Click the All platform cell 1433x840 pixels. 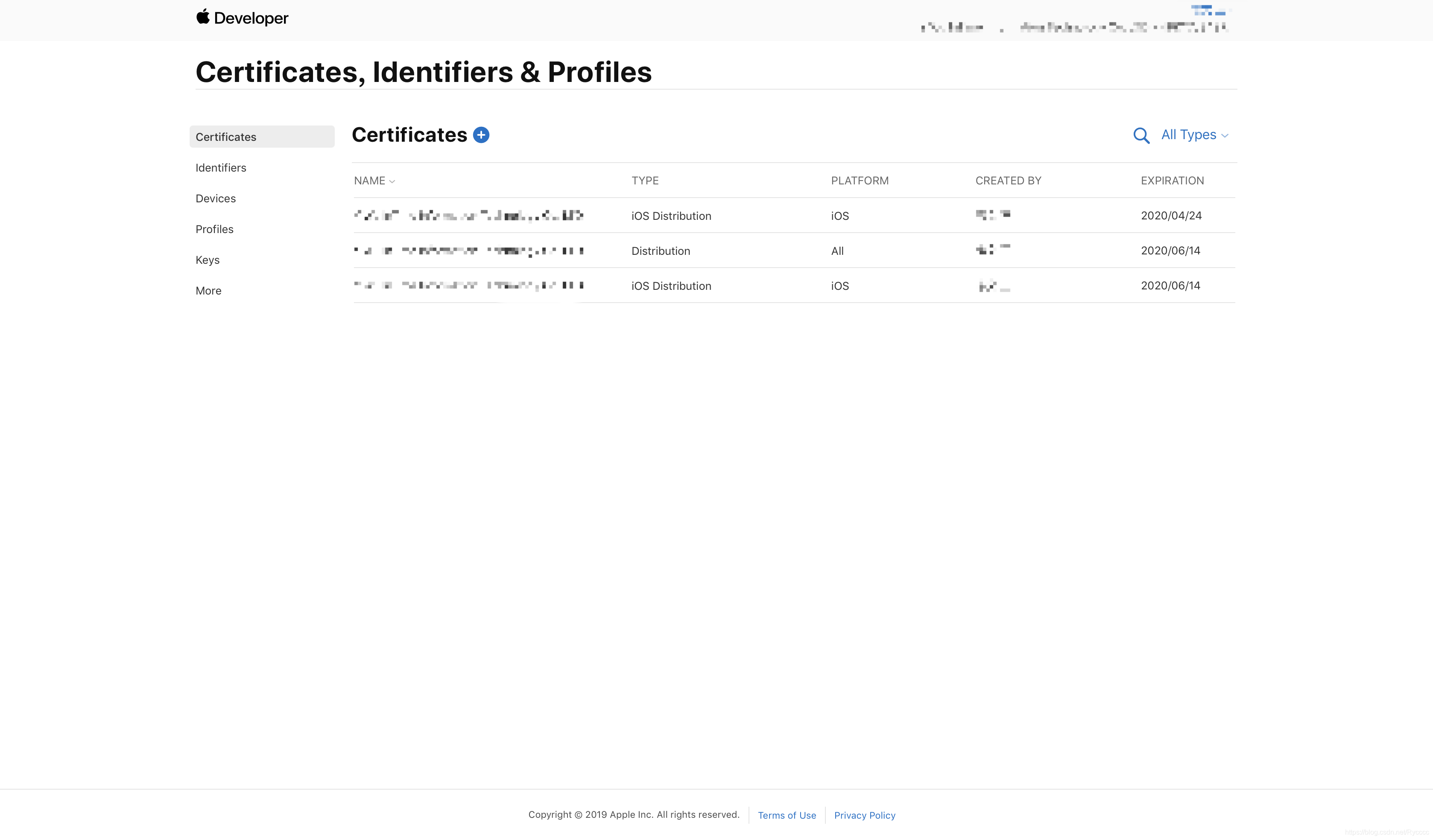[x=837, y=251]
